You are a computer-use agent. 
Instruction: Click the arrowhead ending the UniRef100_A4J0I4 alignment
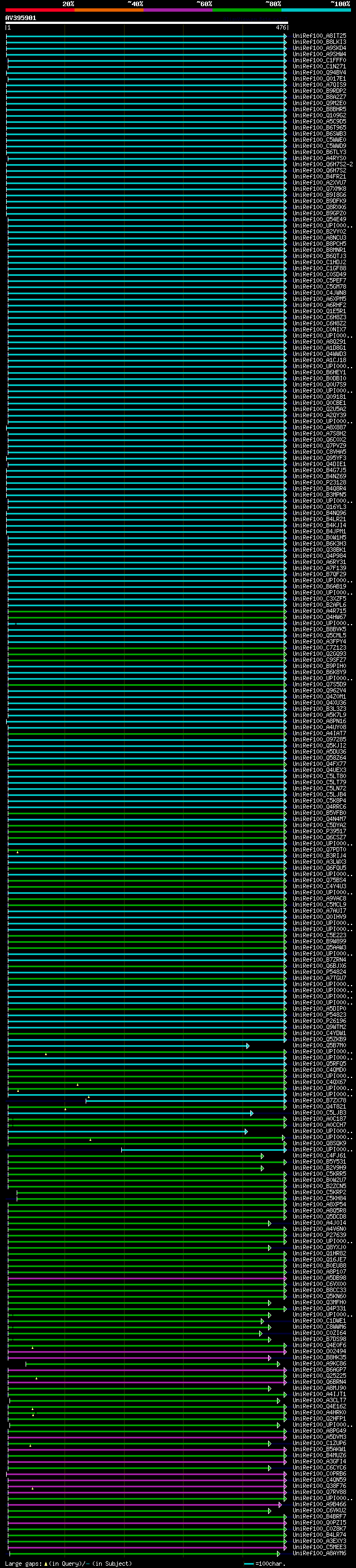(x=270, y=1224)
